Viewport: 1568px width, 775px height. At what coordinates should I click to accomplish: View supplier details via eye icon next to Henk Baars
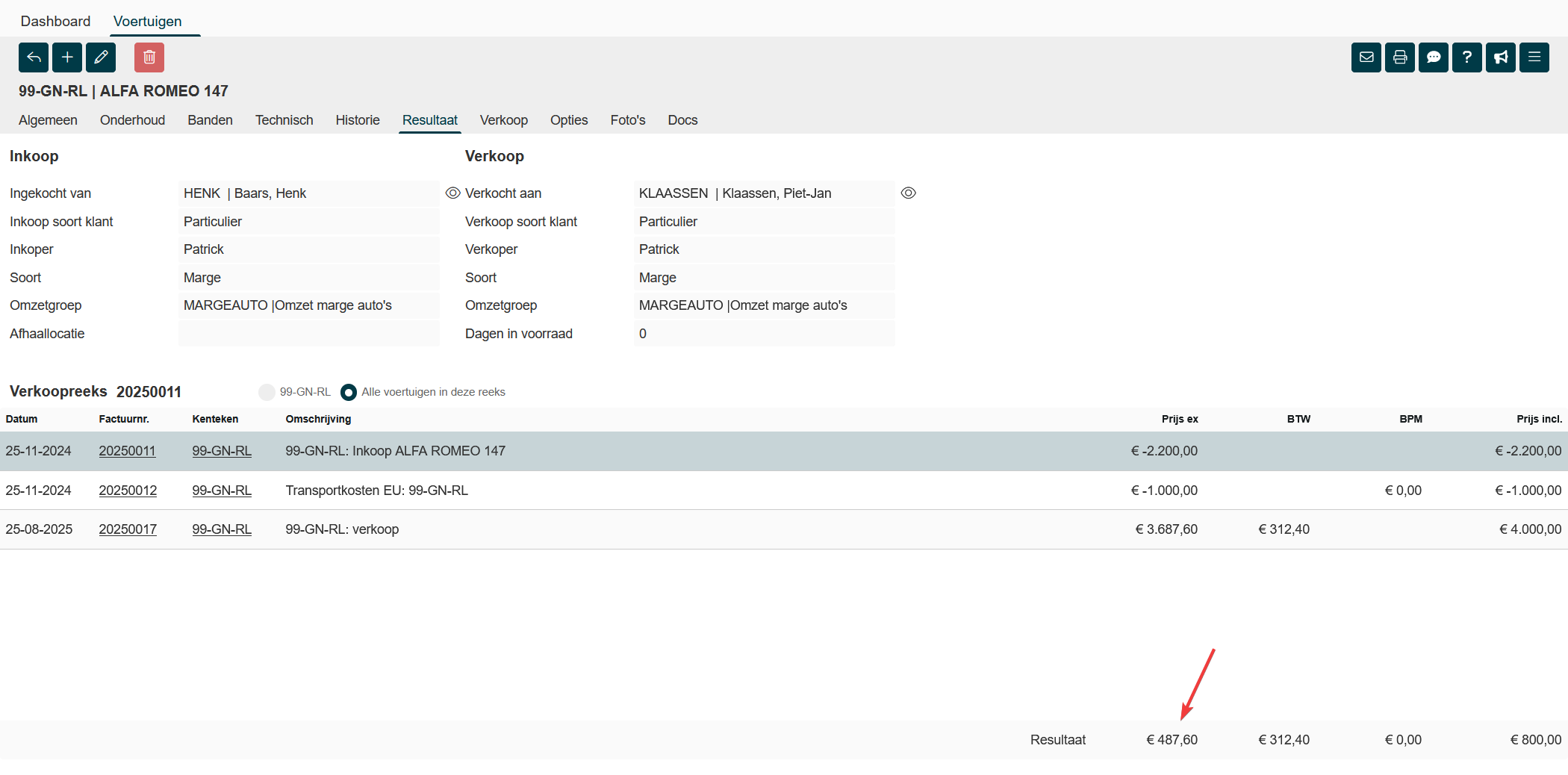click(452, 193)
